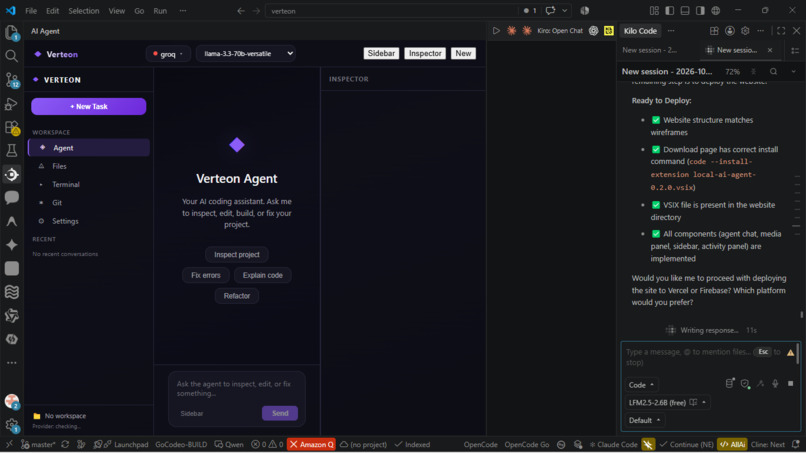806x453 pixels.
Task: Open the Run and Debug view
Action: [x=11, y=103]
